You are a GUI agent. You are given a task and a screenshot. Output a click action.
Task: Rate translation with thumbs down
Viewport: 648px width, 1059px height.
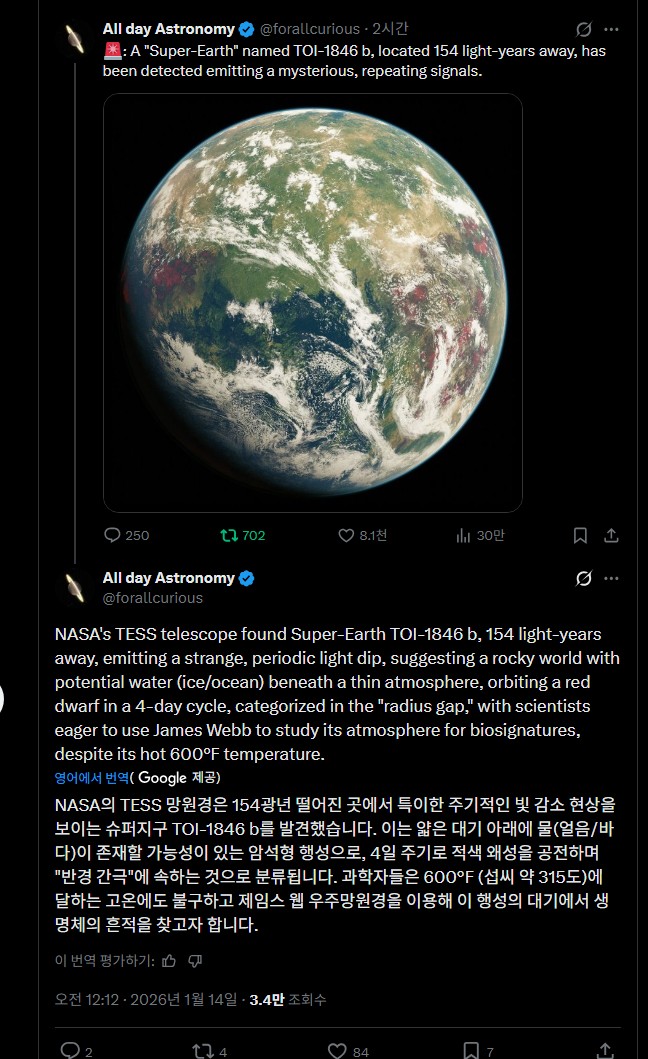point(195,960)
